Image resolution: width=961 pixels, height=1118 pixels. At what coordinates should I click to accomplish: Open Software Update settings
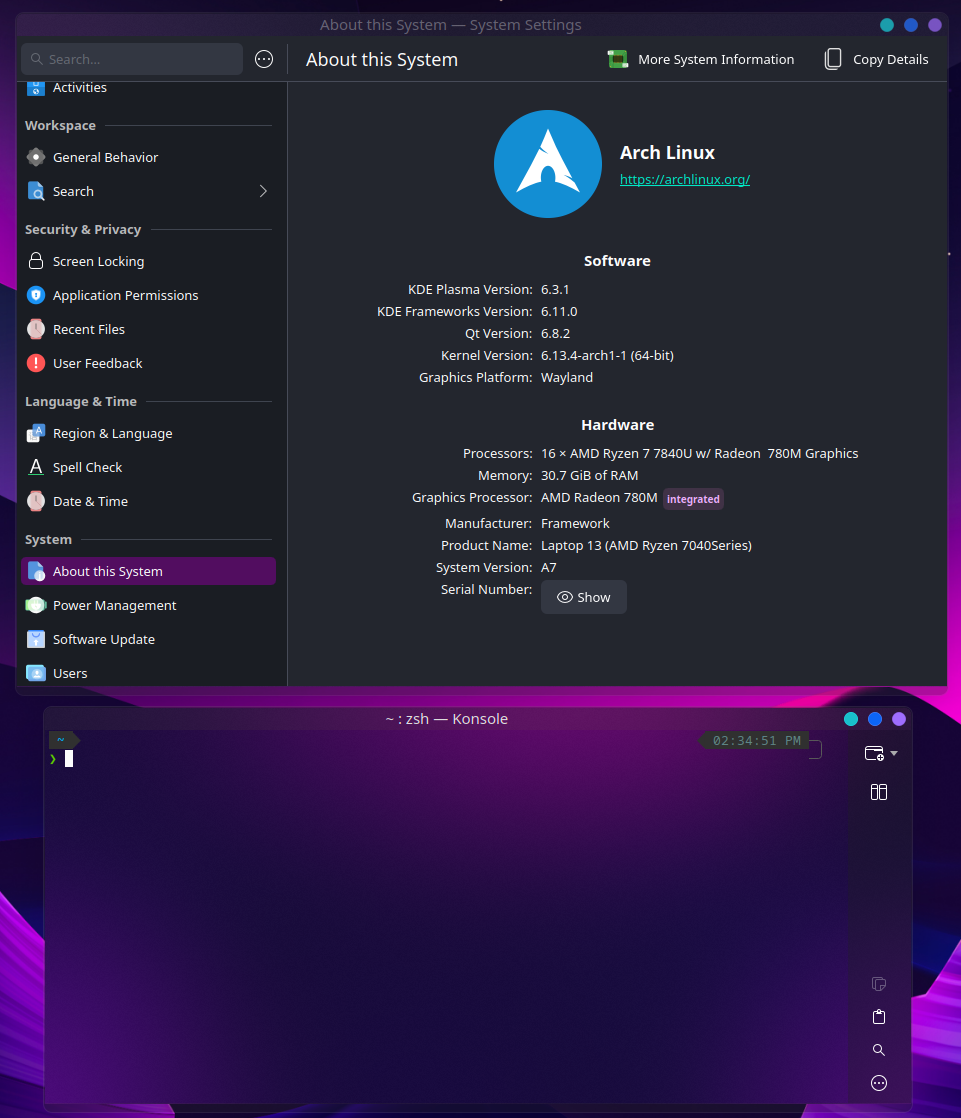coord(148,640)
